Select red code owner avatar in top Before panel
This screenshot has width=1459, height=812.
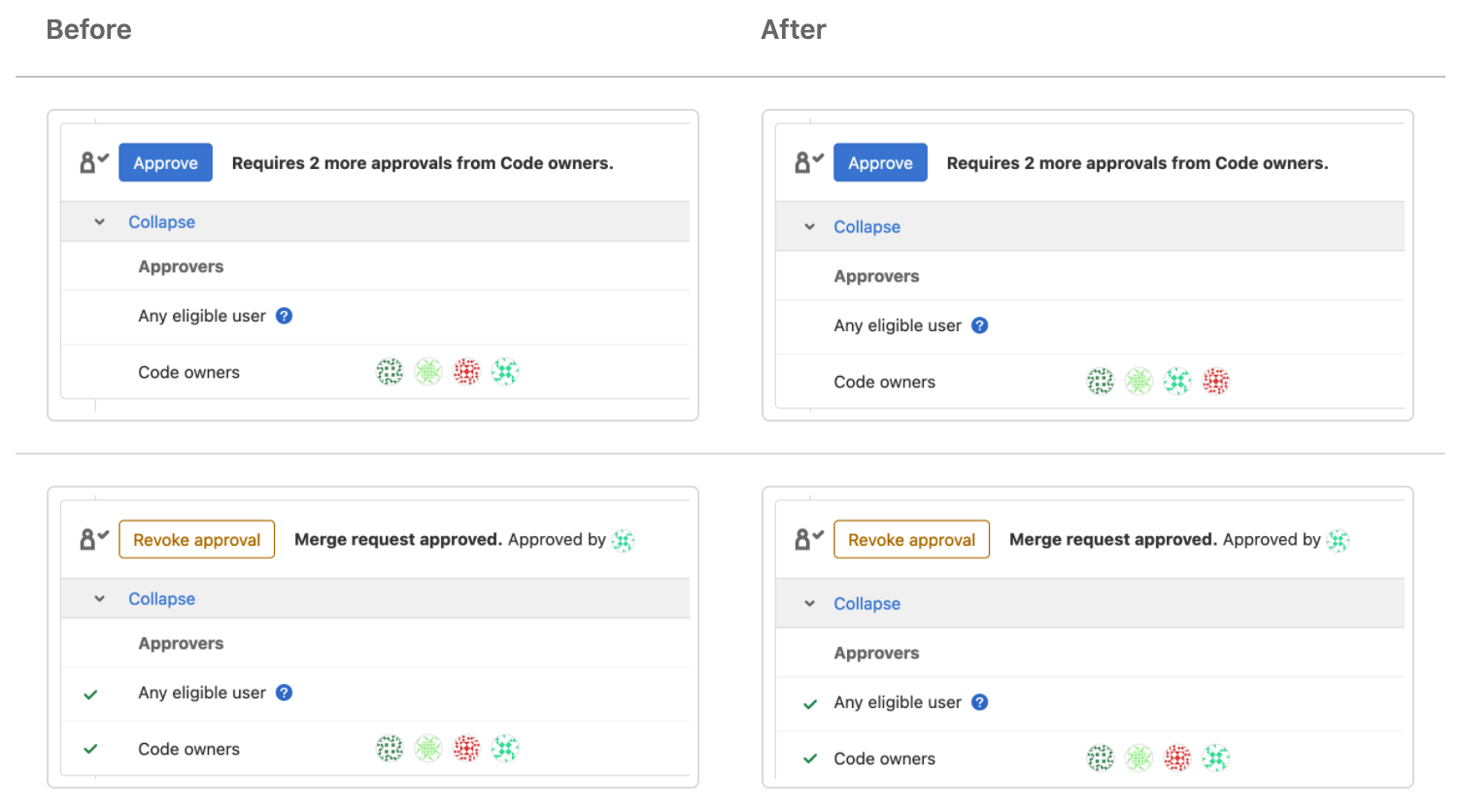click(x=466, y=372)
